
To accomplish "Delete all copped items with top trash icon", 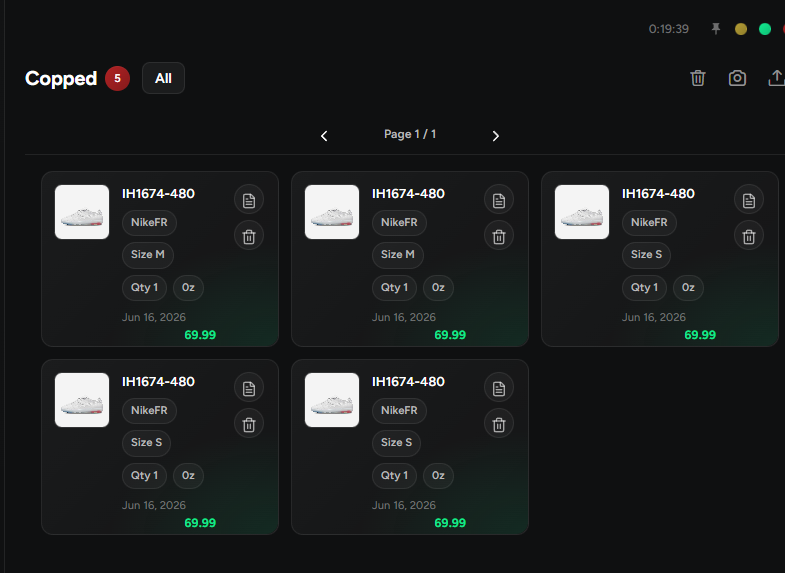I will pos(698,78).
